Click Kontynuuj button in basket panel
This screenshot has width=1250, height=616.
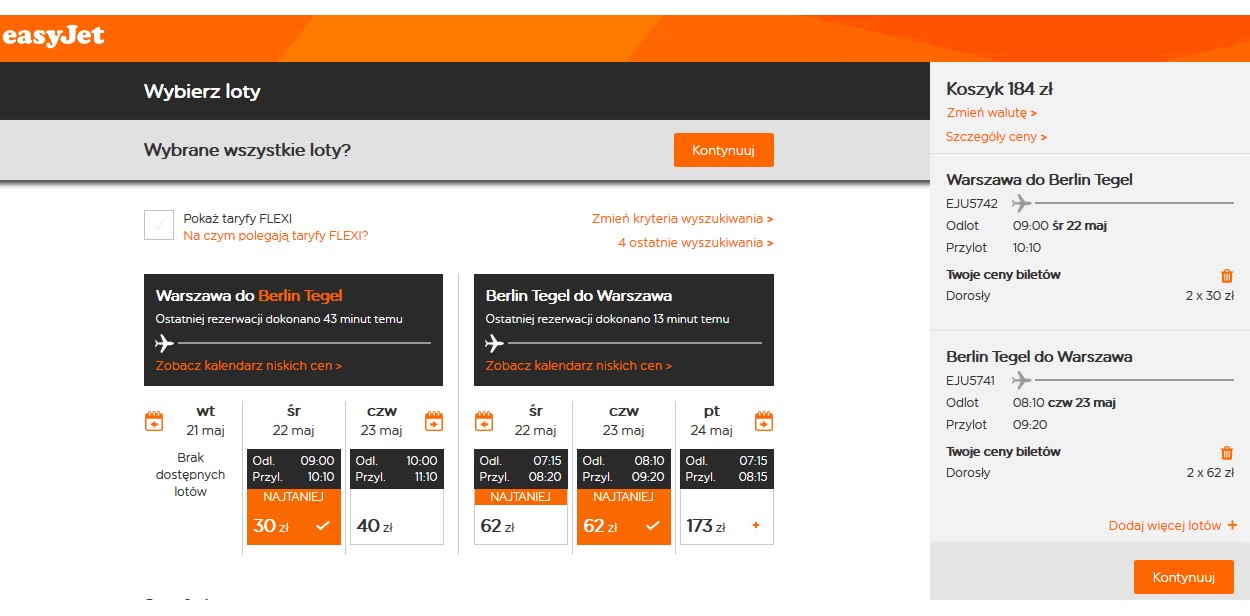tap(1184, 577)
